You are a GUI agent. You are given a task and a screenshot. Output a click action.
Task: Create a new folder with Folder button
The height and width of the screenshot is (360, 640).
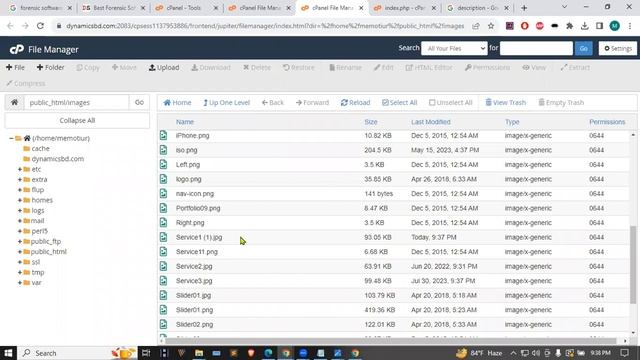tap(51, 67)
